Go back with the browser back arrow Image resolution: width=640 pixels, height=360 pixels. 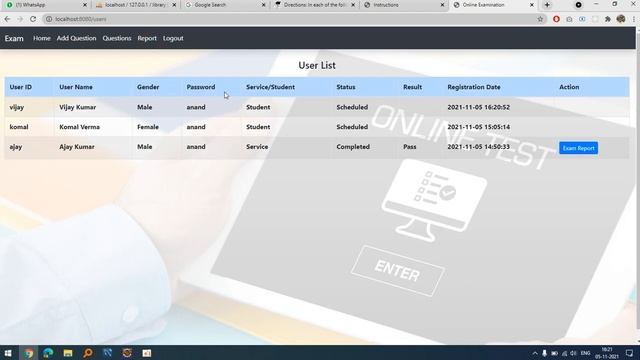pyautogui.click(x=7, y=19)
